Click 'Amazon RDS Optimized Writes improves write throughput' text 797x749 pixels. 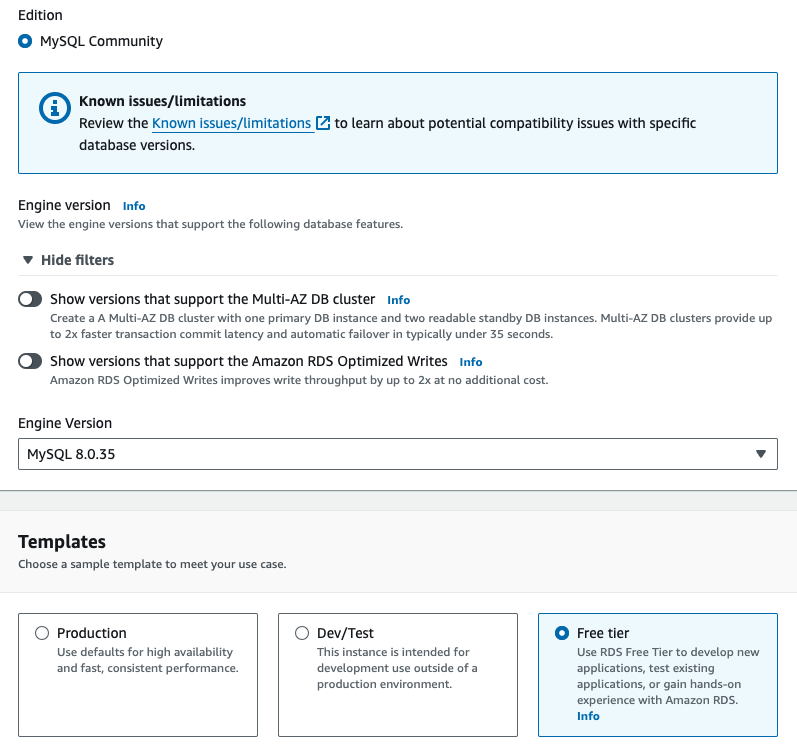coord(299,380)
